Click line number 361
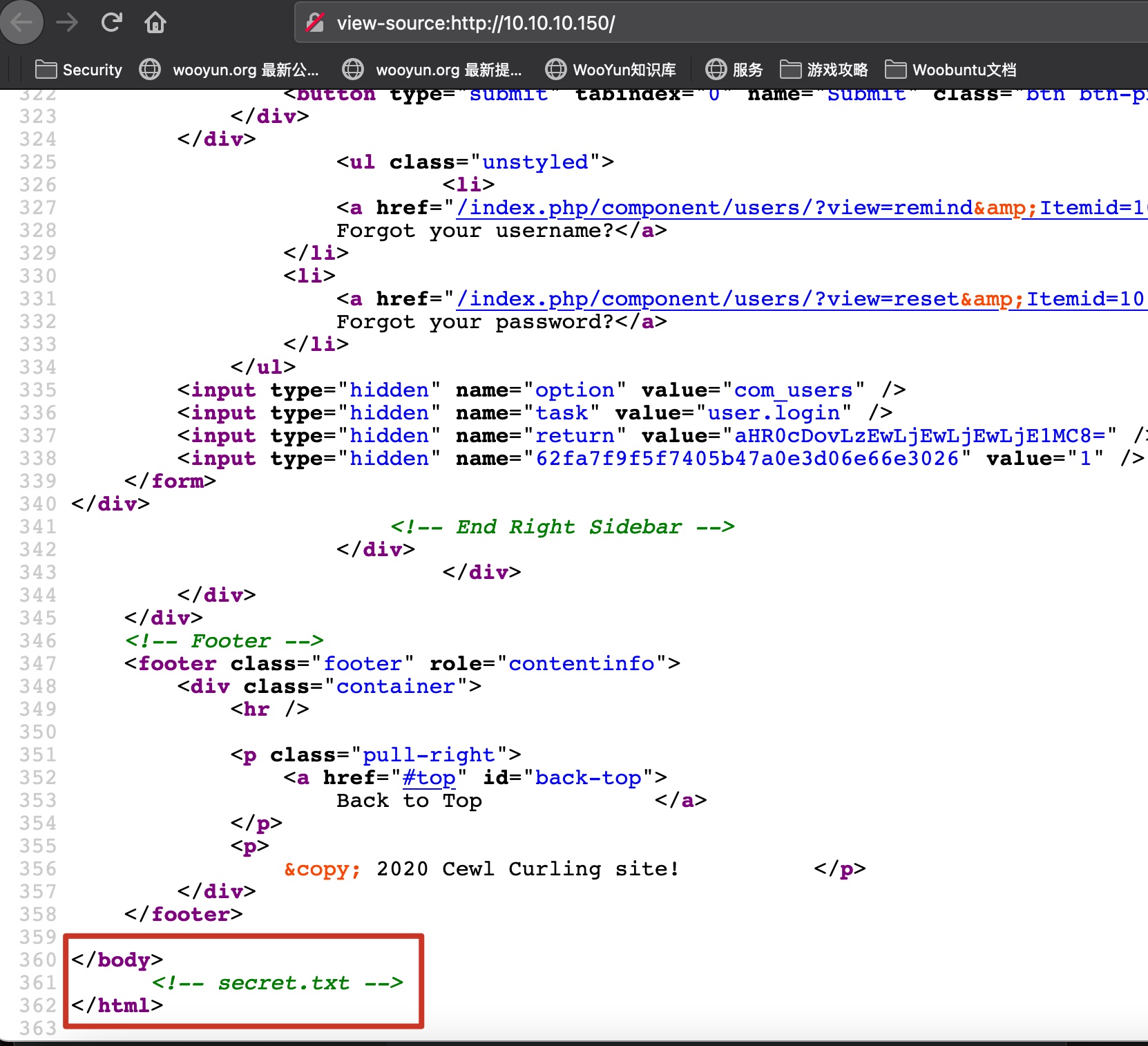Image resolution: width=1148 pixels, height=1046 pixels. [x=38, y=983]
